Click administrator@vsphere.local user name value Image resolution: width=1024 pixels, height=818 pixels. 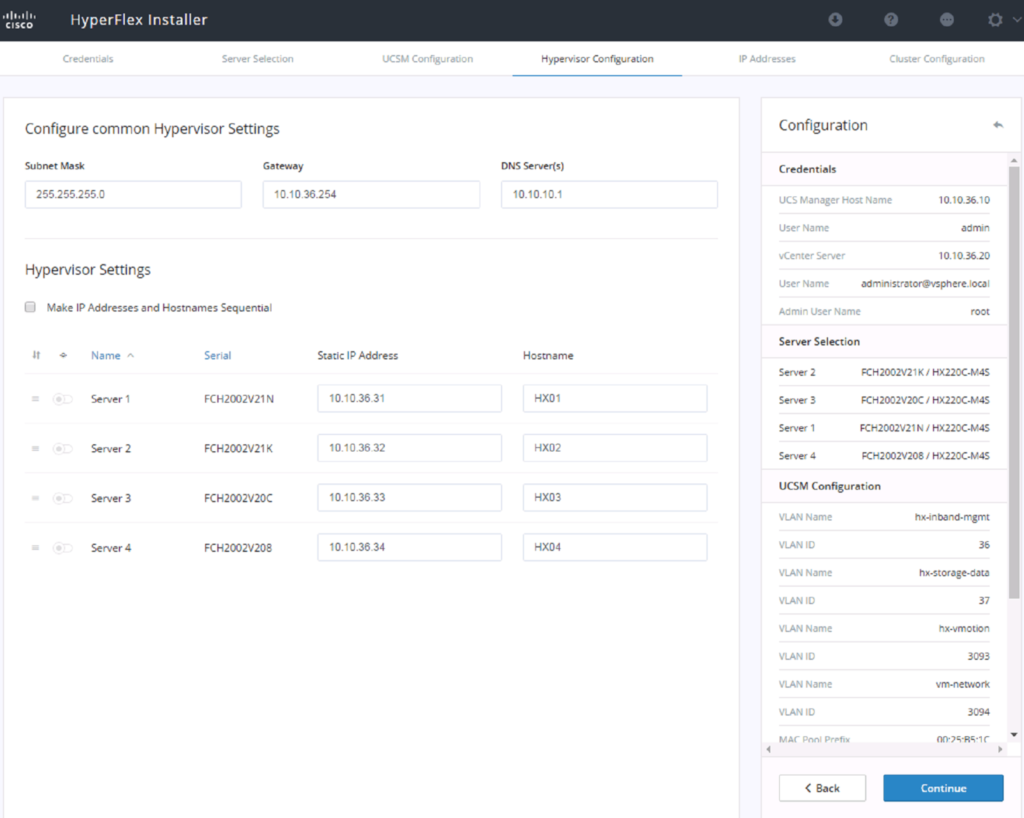(x=925, y=283)
